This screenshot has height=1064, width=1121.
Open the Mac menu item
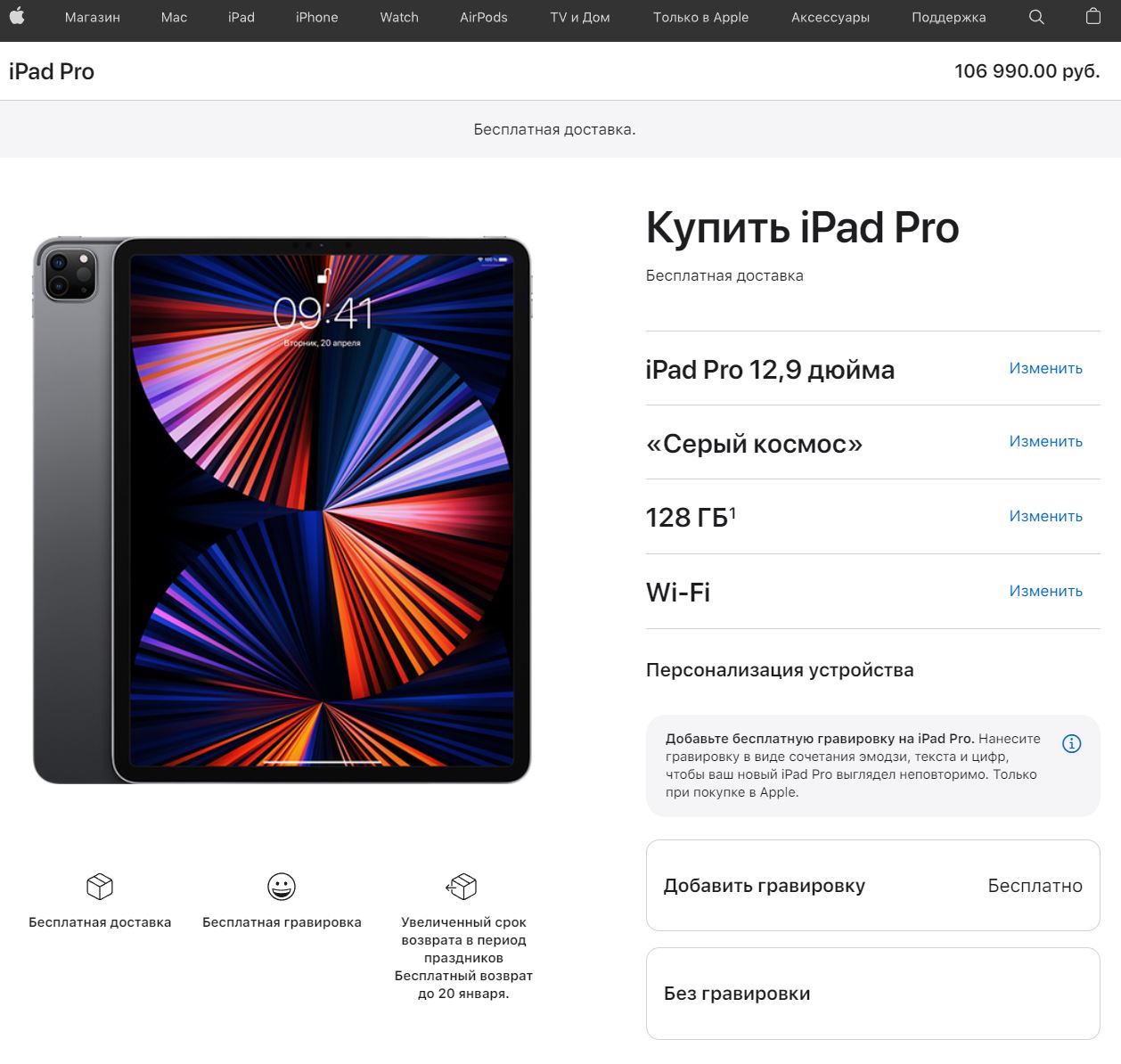tap(174, 17)
